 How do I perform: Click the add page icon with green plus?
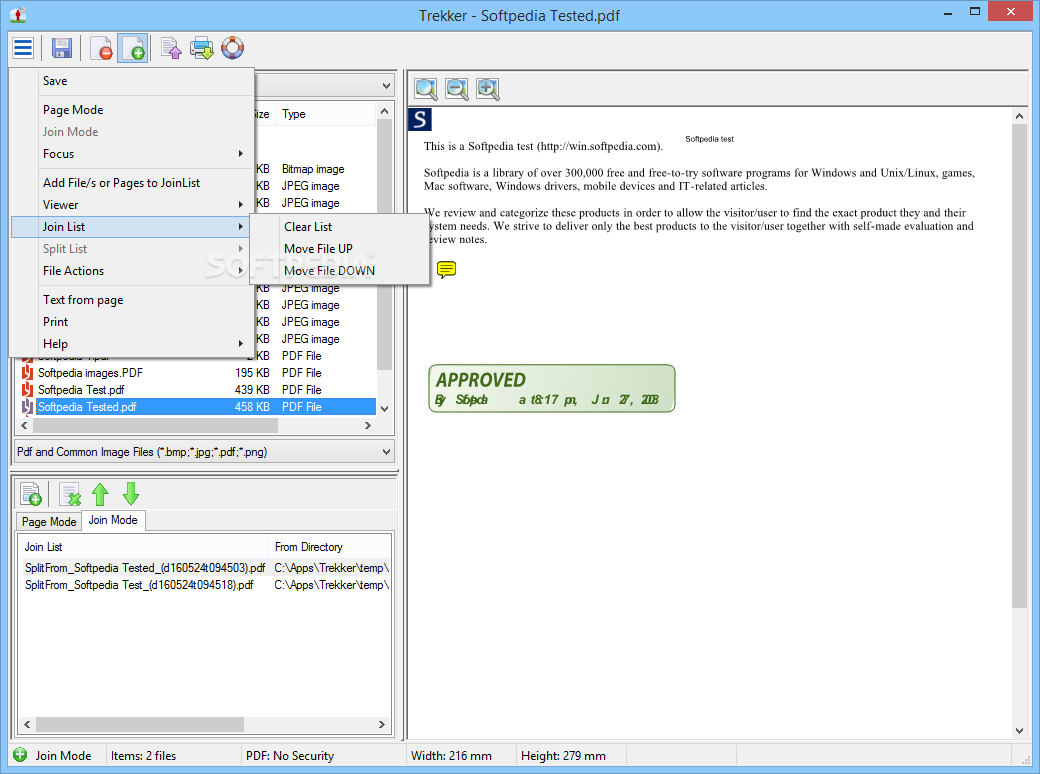pos(133,48)
